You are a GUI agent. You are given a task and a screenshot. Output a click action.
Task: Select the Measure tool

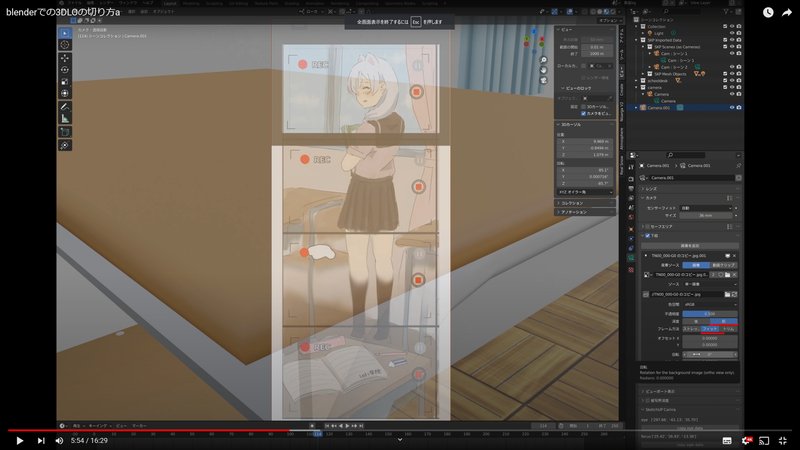pyautogui.click(x=65, y=118)
